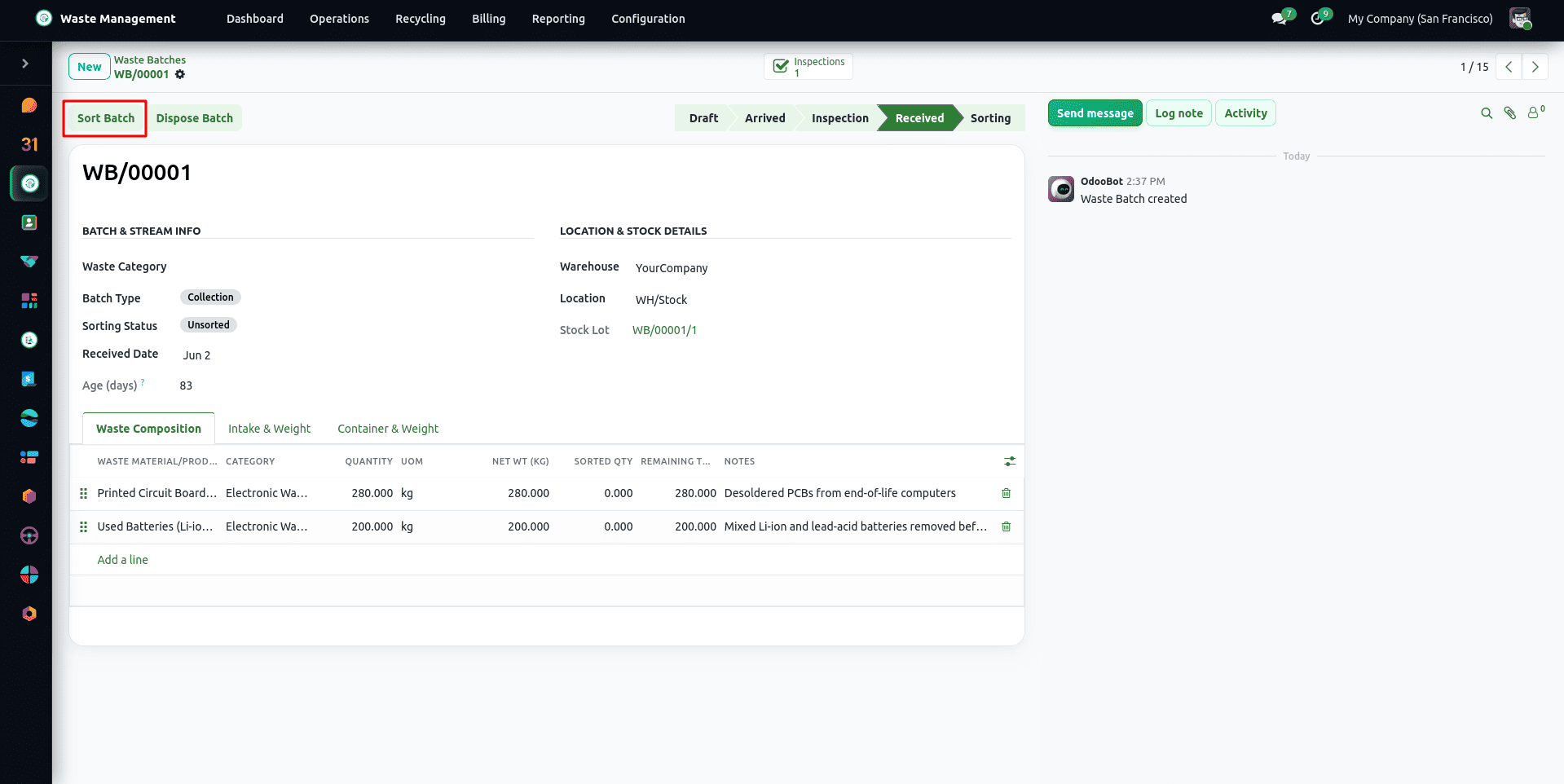The height and width of the screenshot is (784, 1564).
Task: Open the Billing menu
Action: [x=489, y=19]
